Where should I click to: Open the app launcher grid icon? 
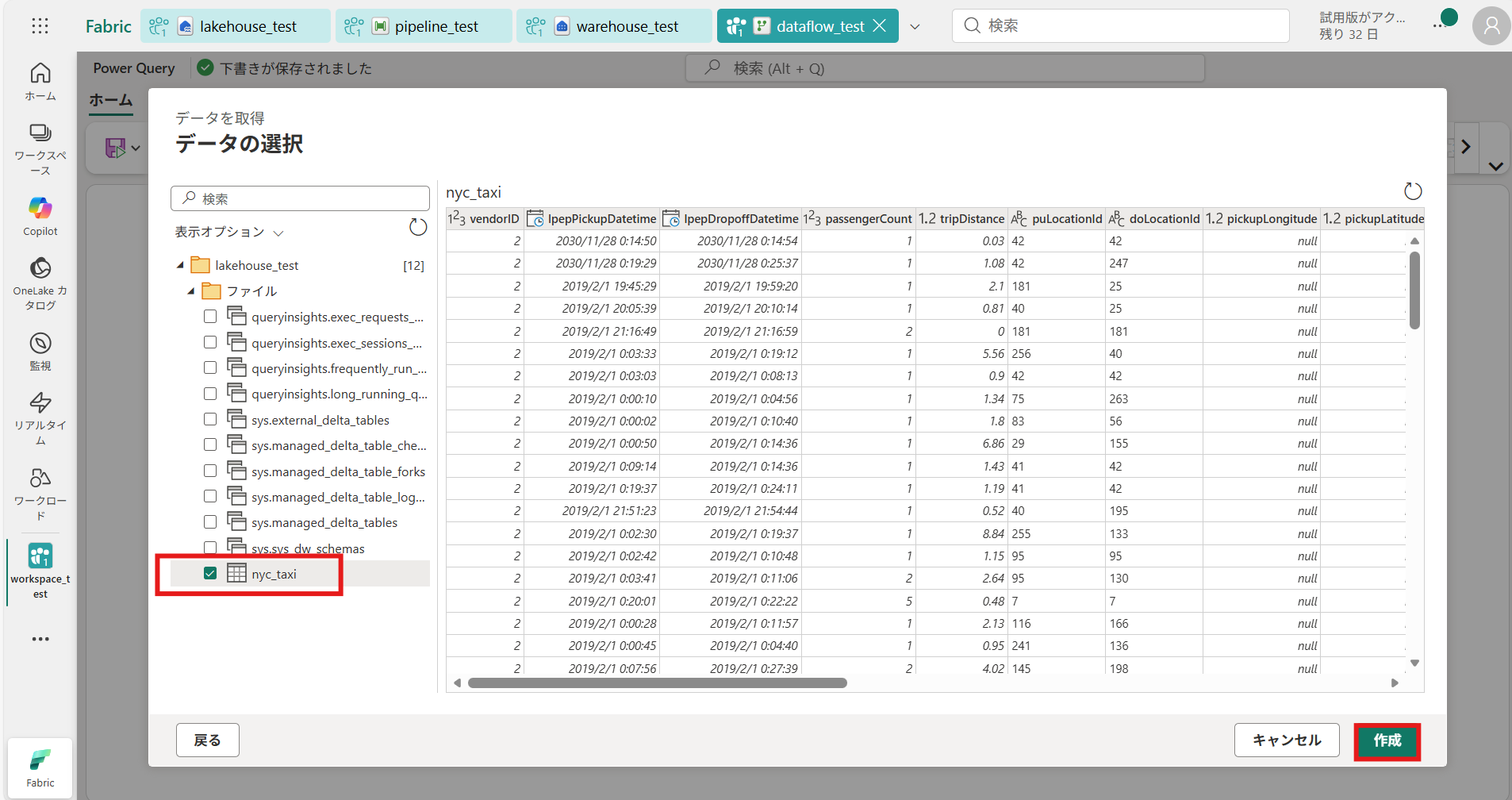pyautogui.click(x=40, y=26)
